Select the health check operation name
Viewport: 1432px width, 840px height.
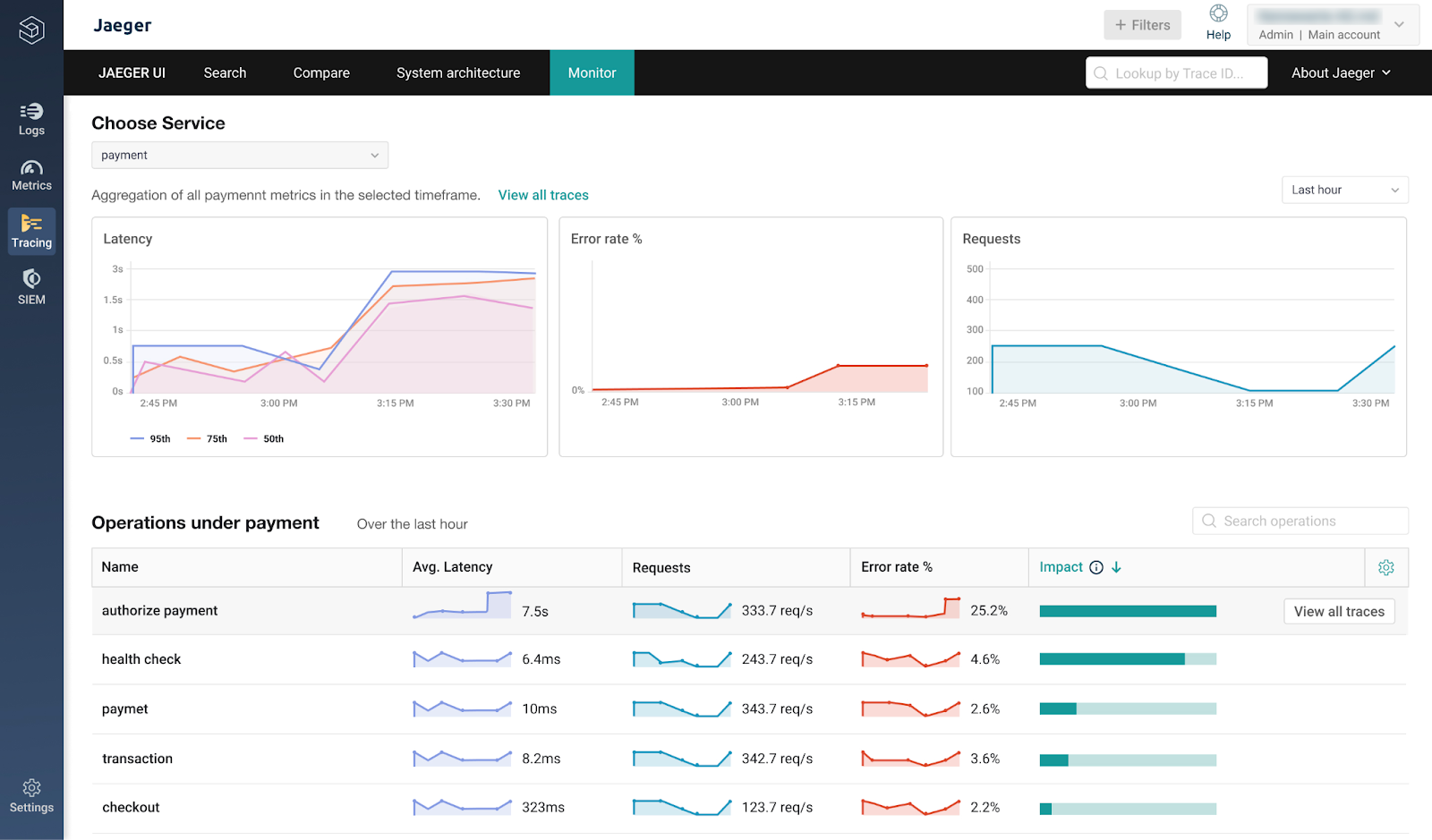click(141, 659)
